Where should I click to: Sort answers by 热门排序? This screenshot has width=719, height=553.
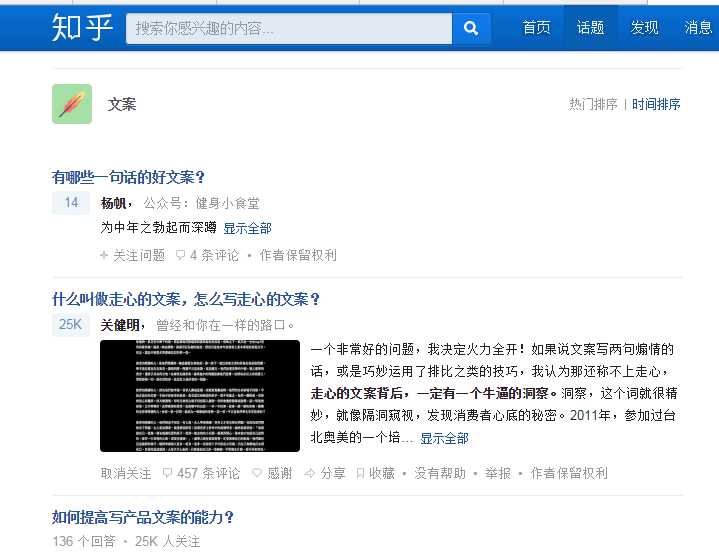coord(593,104)
